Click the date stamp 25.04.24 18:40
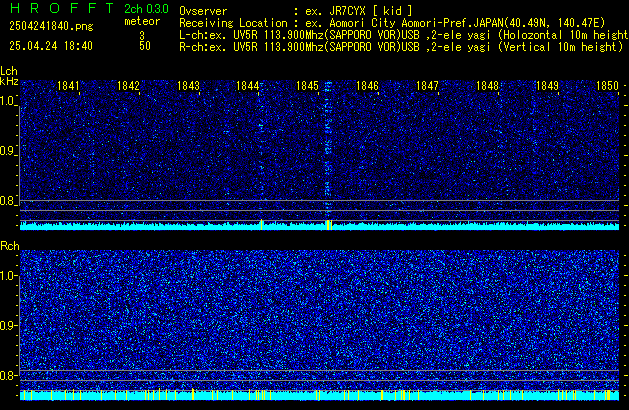This screenshot has height=410, width=629. point(51,46)
